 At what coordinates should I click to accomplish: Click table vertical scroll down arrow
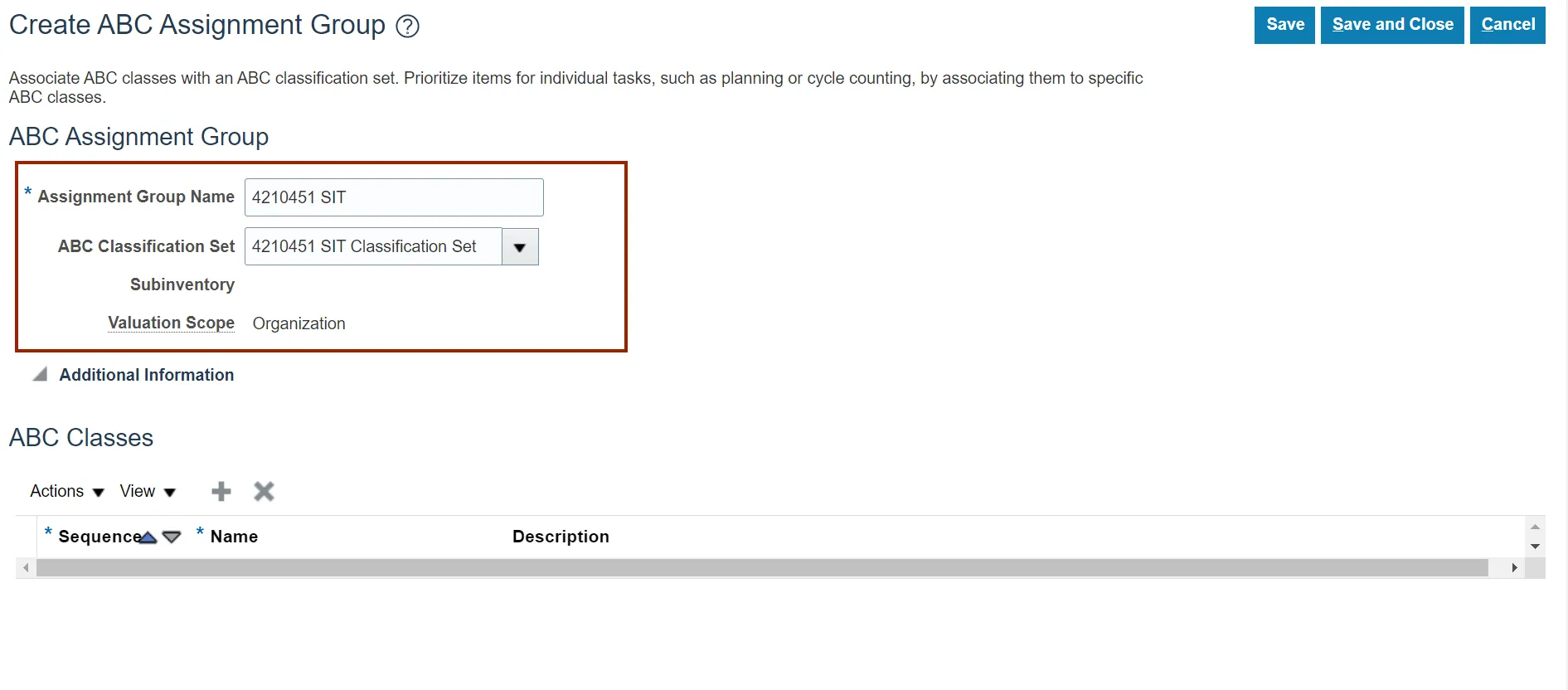click(x=1535, y=547)
